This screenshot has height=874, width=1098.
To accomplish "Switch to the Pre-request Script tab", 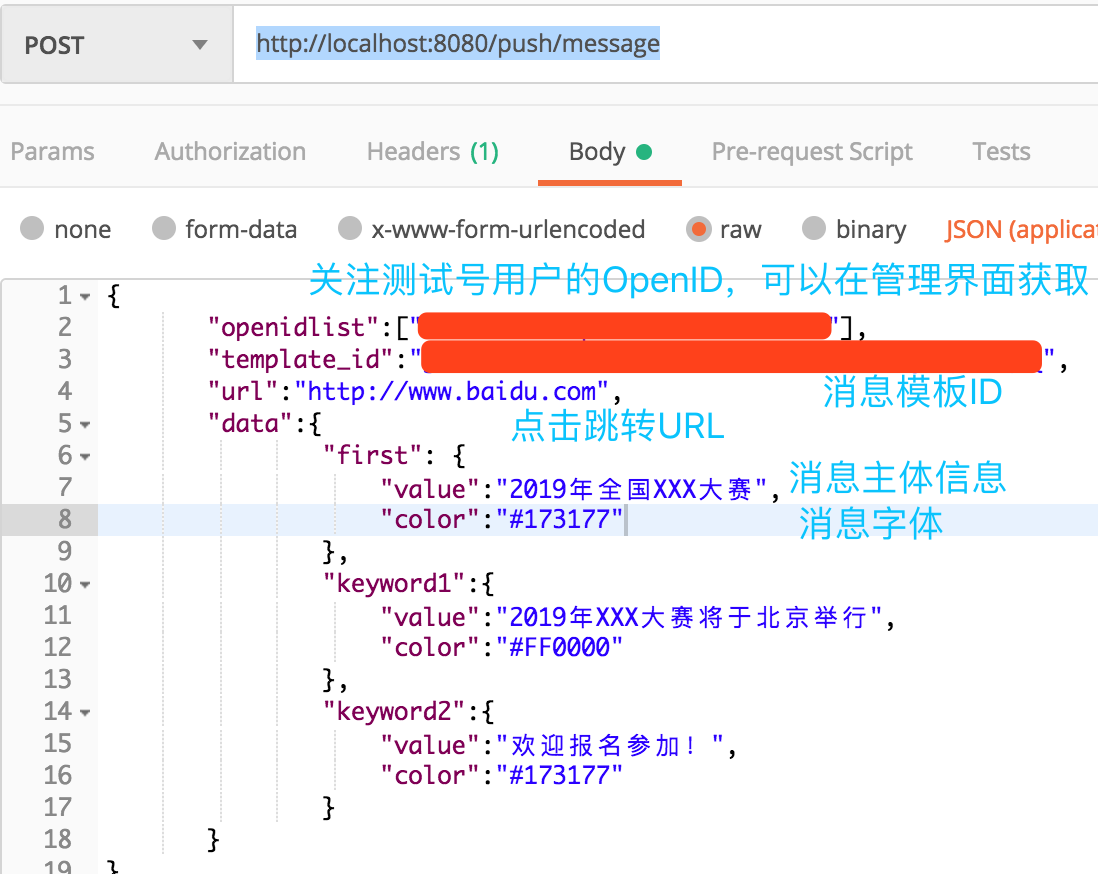I will click(812, 151).
